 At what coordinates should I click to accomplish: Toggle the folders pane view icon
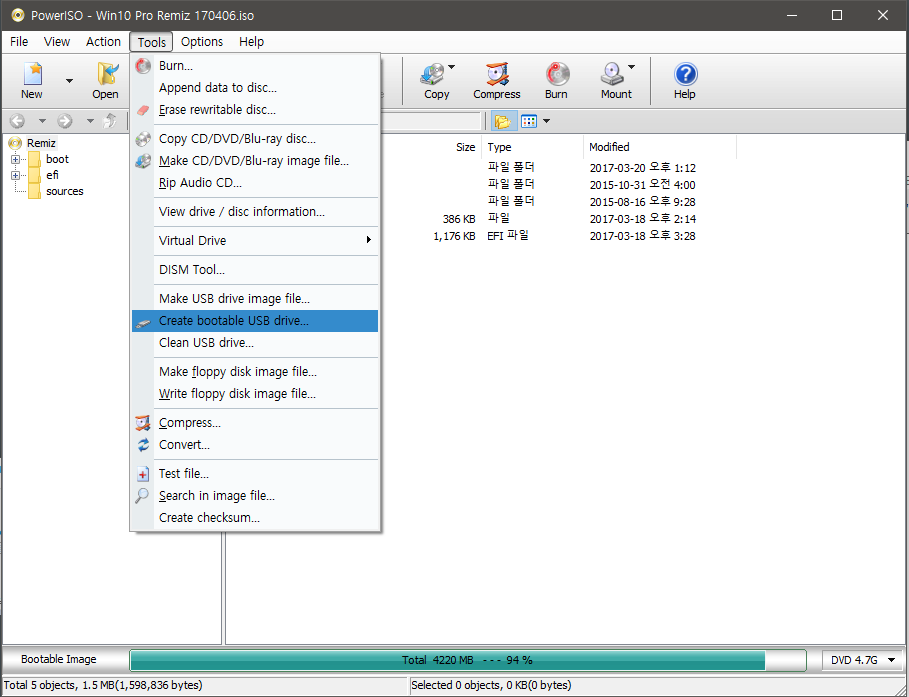pos(502,121)
